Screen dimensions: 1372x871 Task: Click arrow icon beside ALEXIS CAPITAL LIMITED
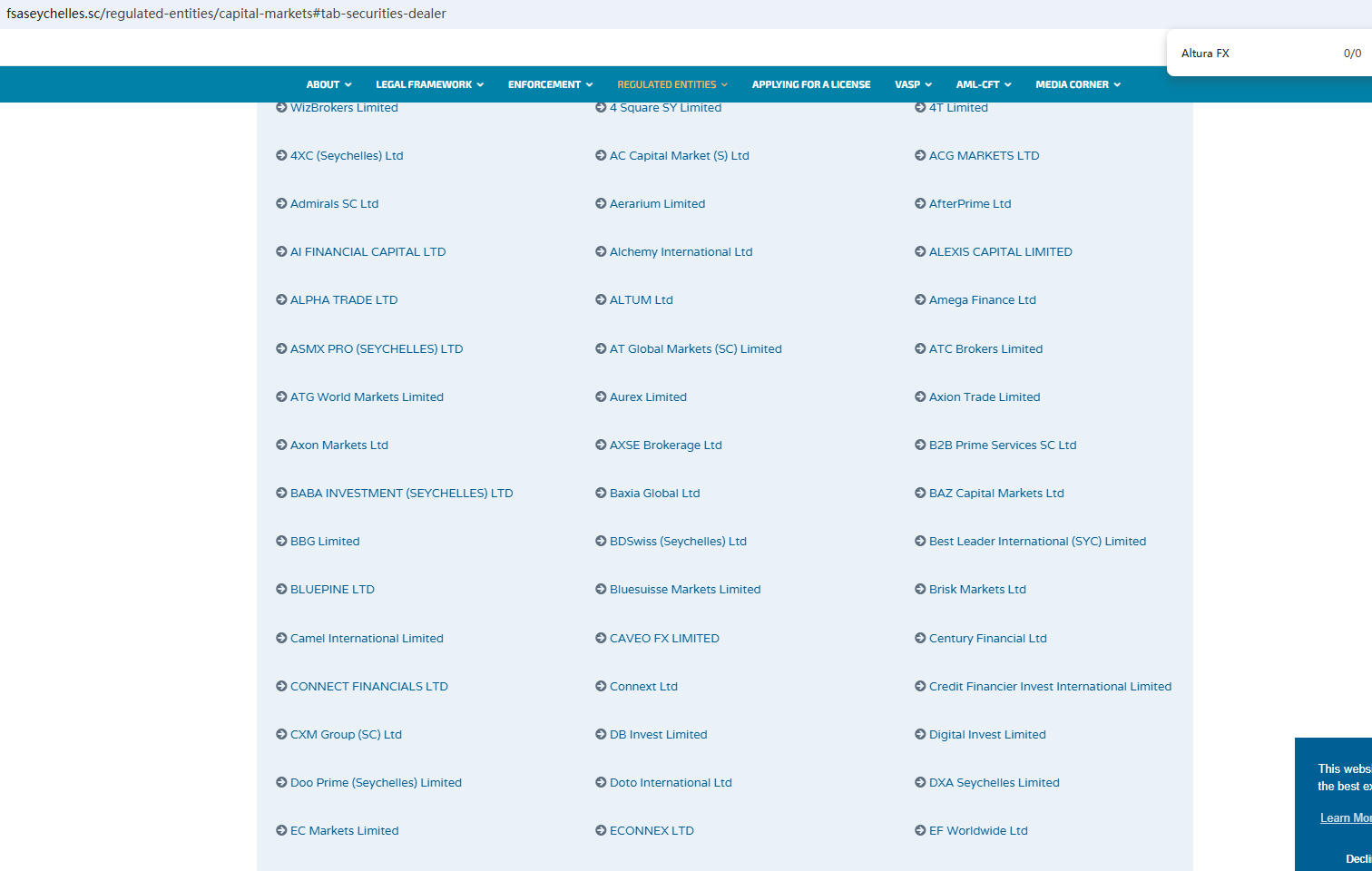pyautogui.click(x=920, y=251)
